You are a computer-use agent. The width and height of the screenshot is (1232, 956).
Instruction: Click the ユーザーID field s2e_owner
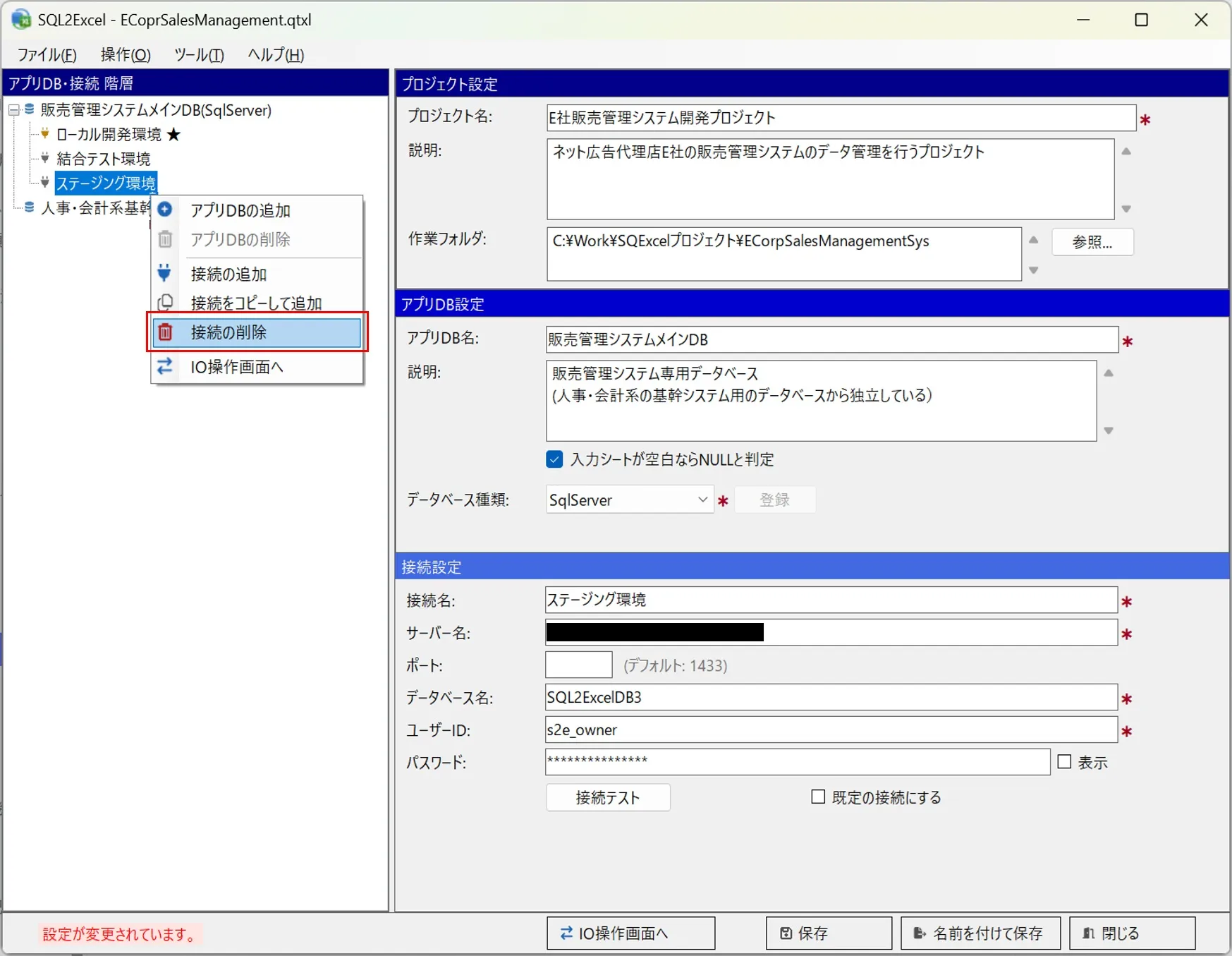click(831, 730)
